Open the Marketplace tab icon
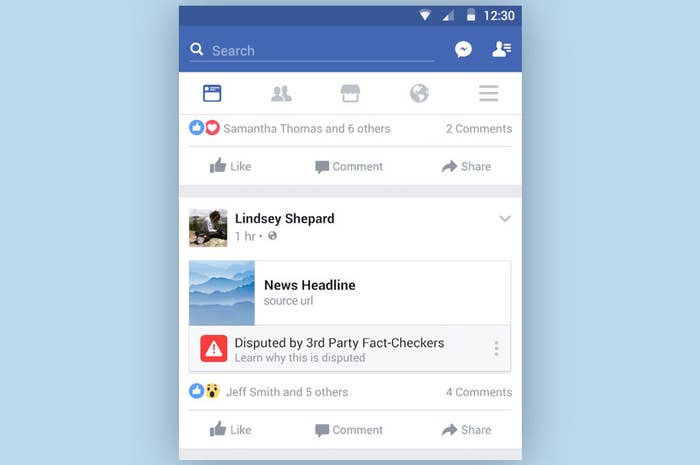 pyautogui.click(x=350, y=93)
